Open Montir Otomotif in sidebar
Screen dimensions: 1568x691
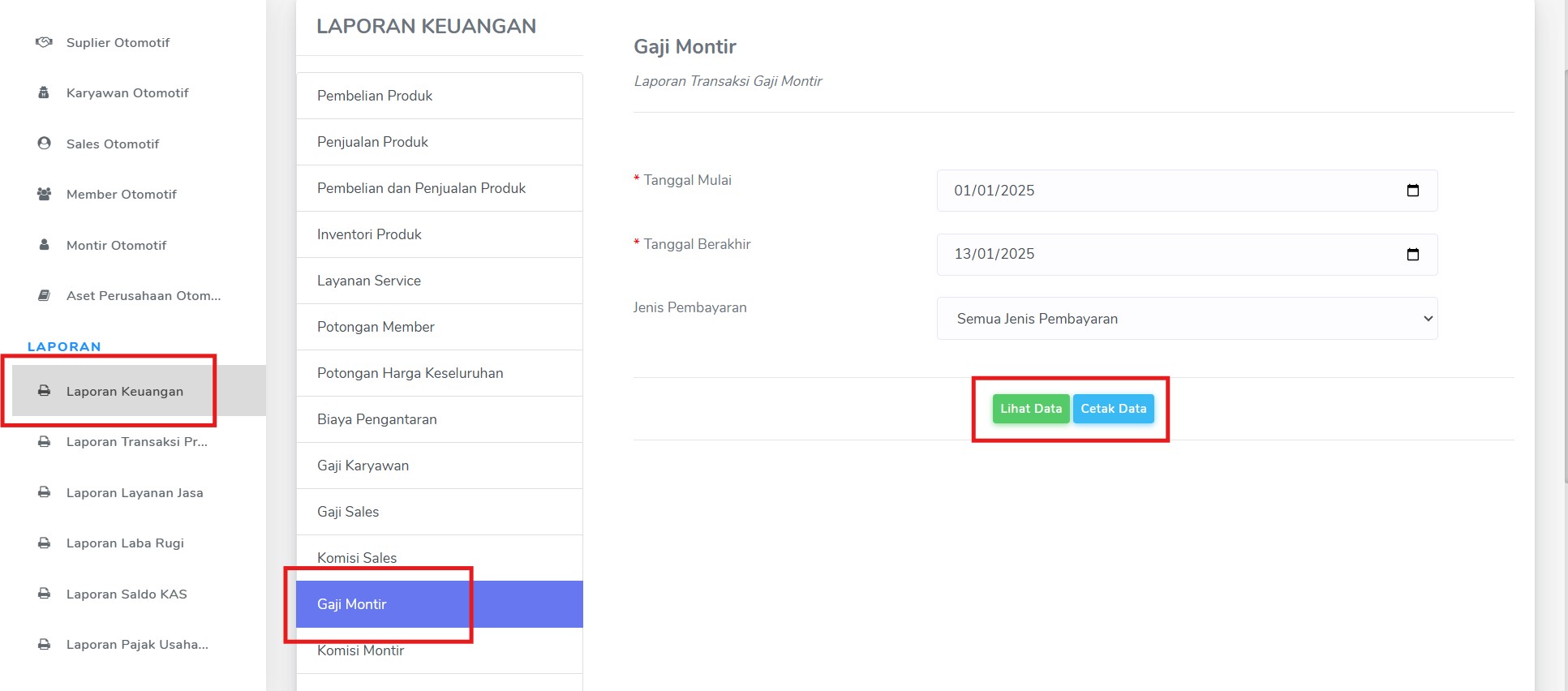click(116, 245)
